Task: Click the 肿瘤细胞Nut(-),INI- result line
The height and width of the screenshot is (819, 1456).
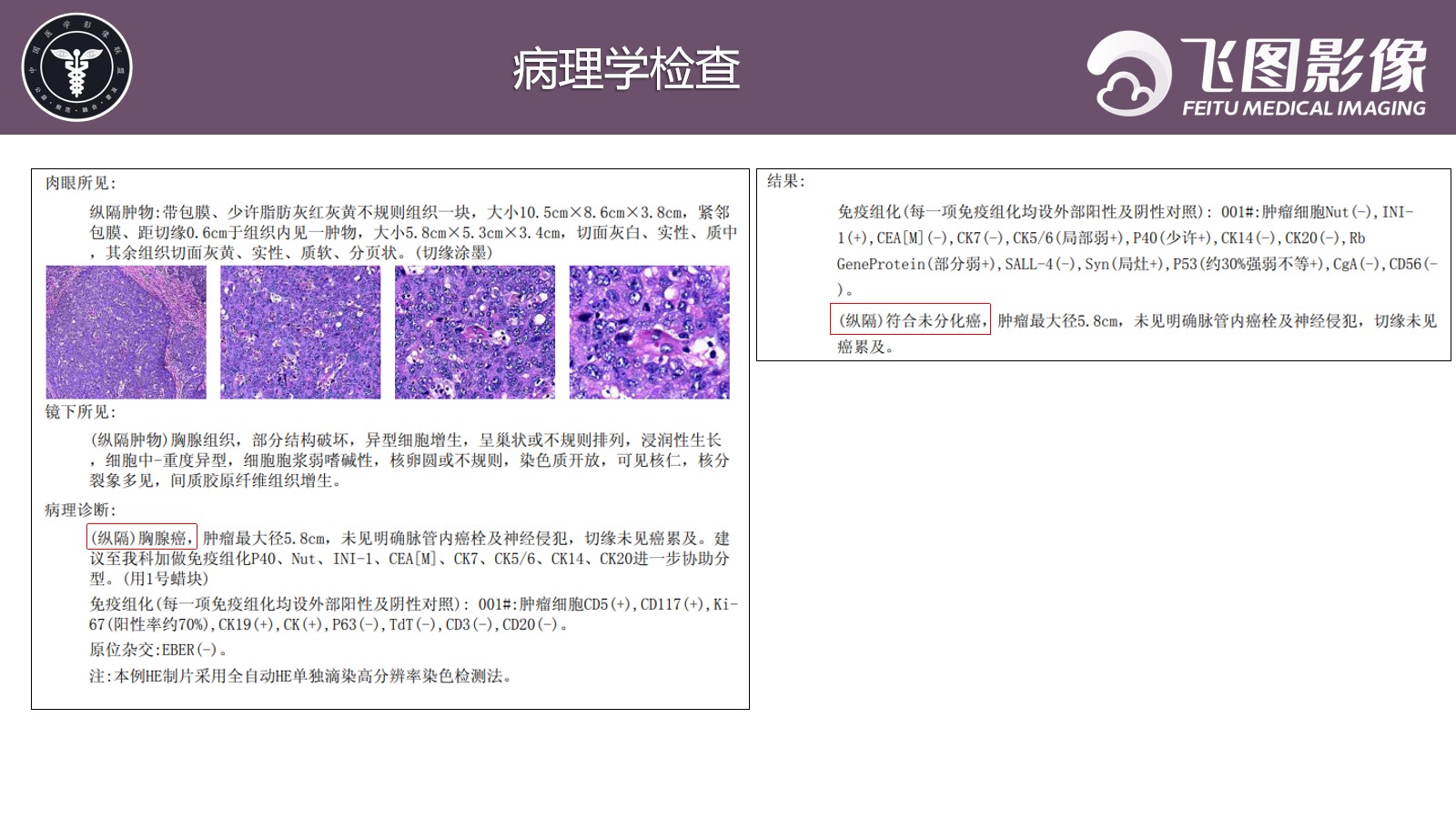Action: [1126, 212]
